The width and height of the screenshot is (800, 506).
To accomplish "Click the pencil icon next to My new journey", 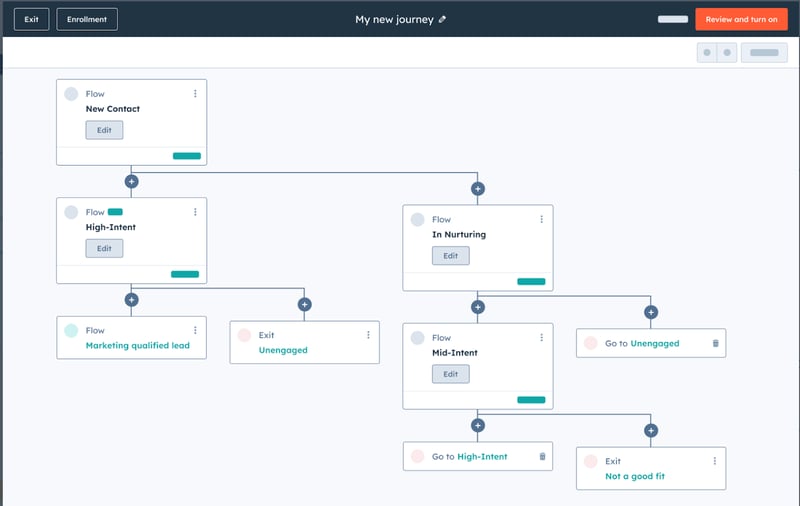I will (442, 19).
